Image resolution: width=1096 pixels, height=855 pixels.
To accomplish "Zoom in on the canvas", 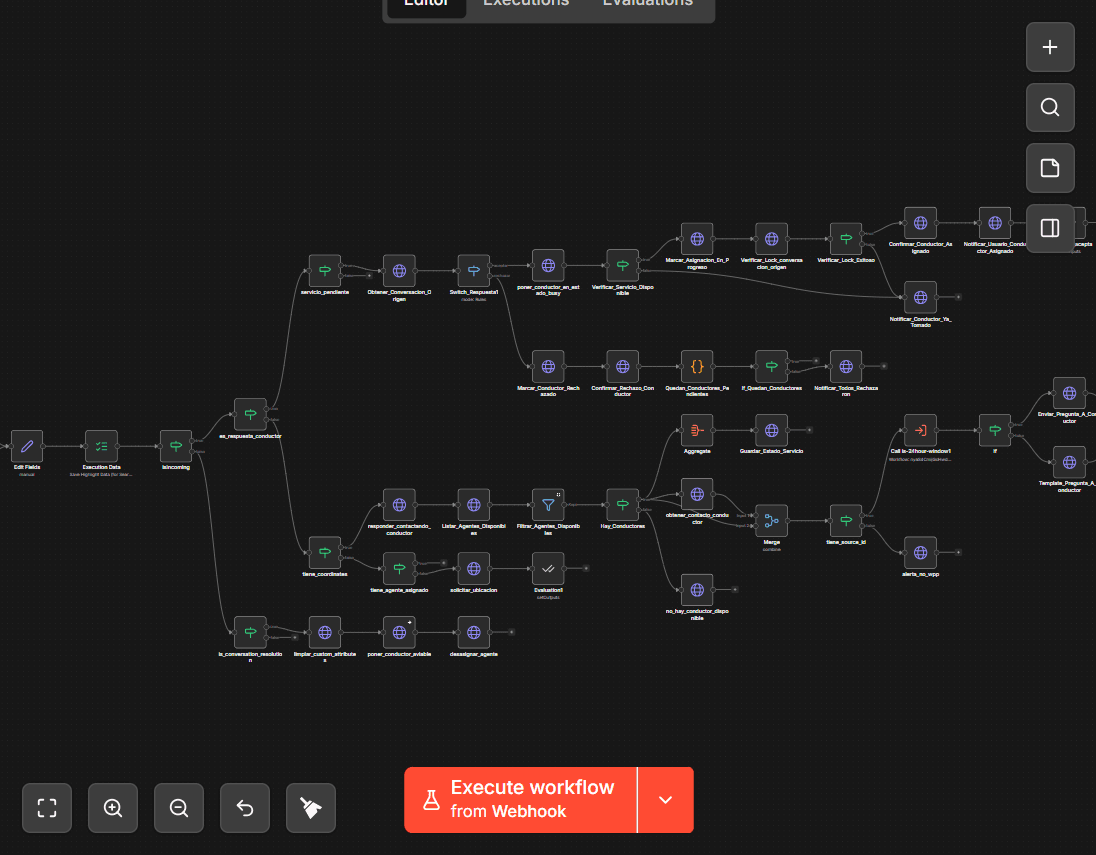I will pyautogui.click(x=112, y=808).
